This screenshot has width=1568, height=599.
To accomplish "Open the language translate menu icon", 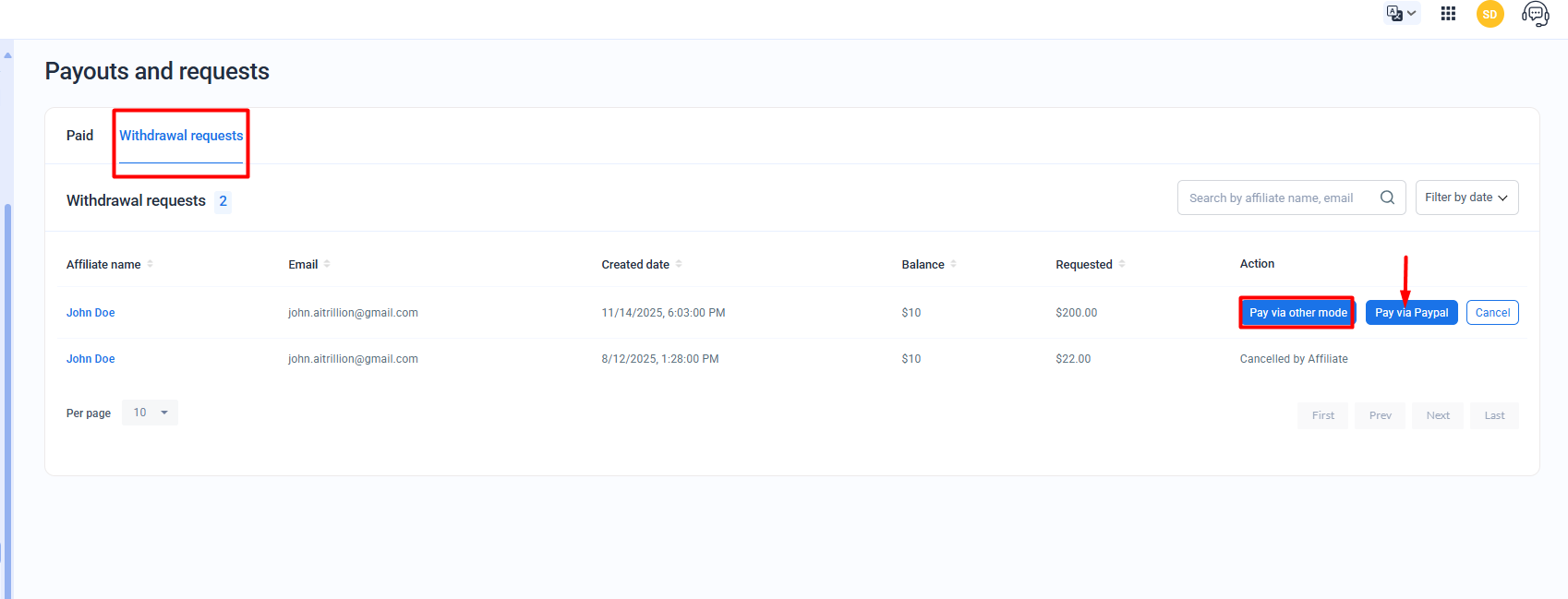I will (1400, 14).
